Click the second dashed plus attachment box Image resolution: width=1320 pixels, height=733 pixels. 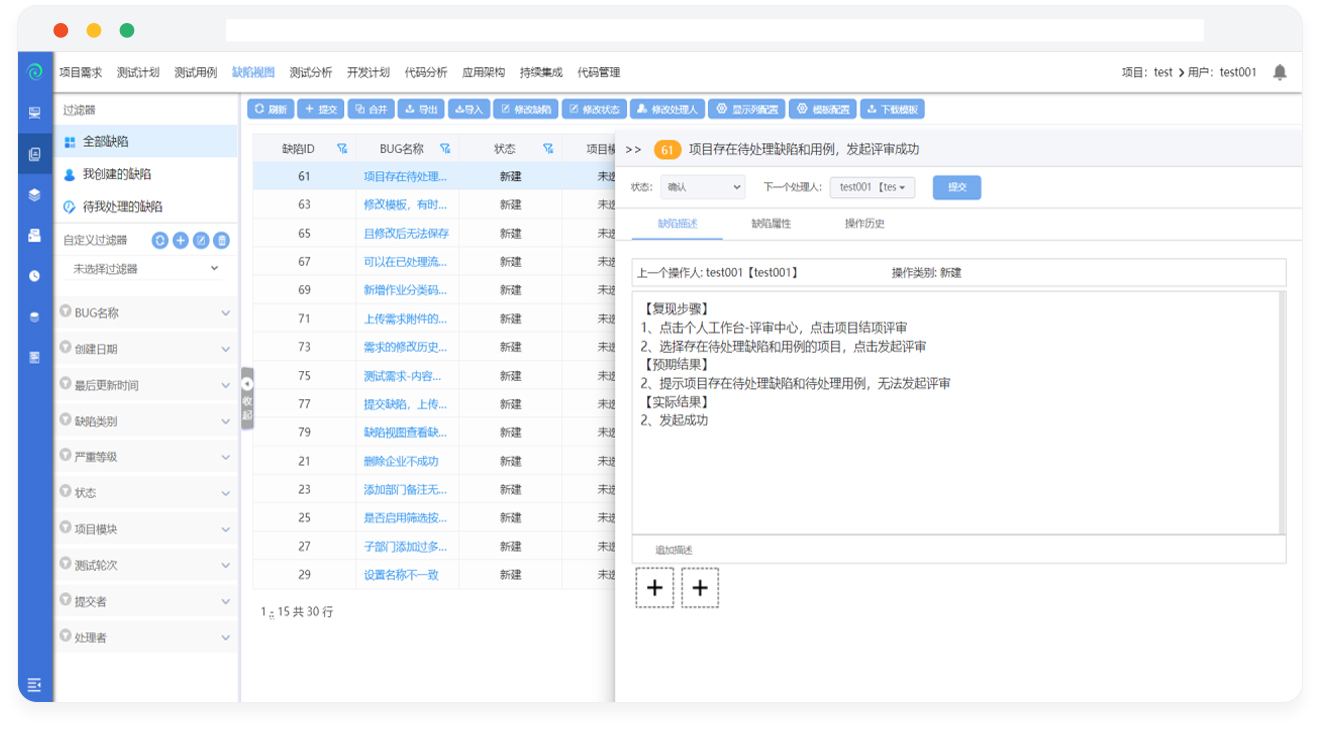700,588
